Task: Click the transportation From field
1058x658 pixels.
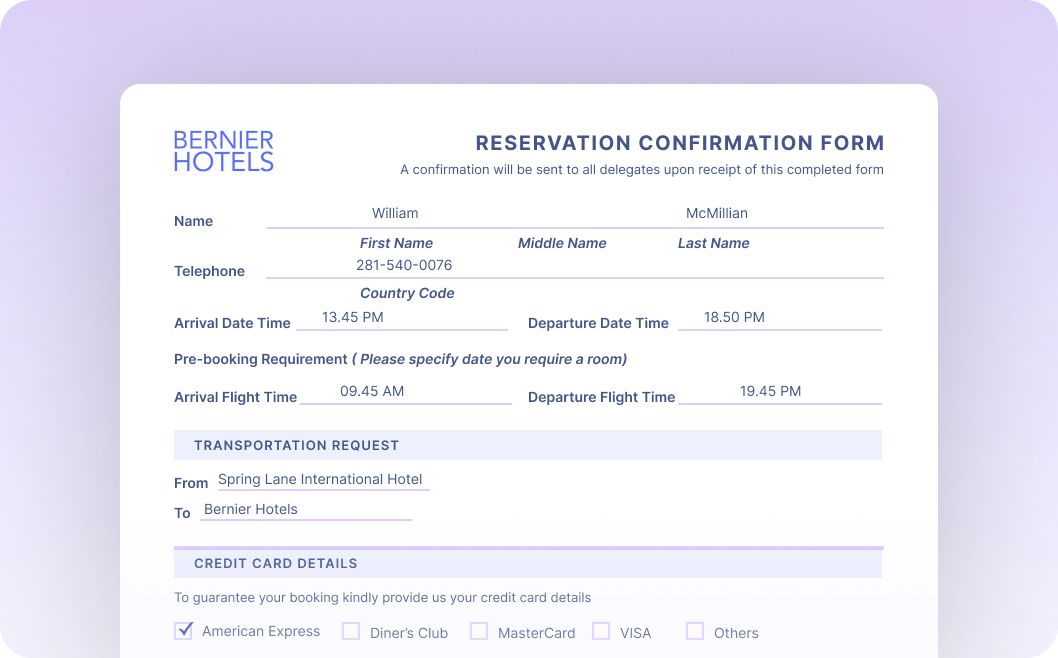Action: 321,480
